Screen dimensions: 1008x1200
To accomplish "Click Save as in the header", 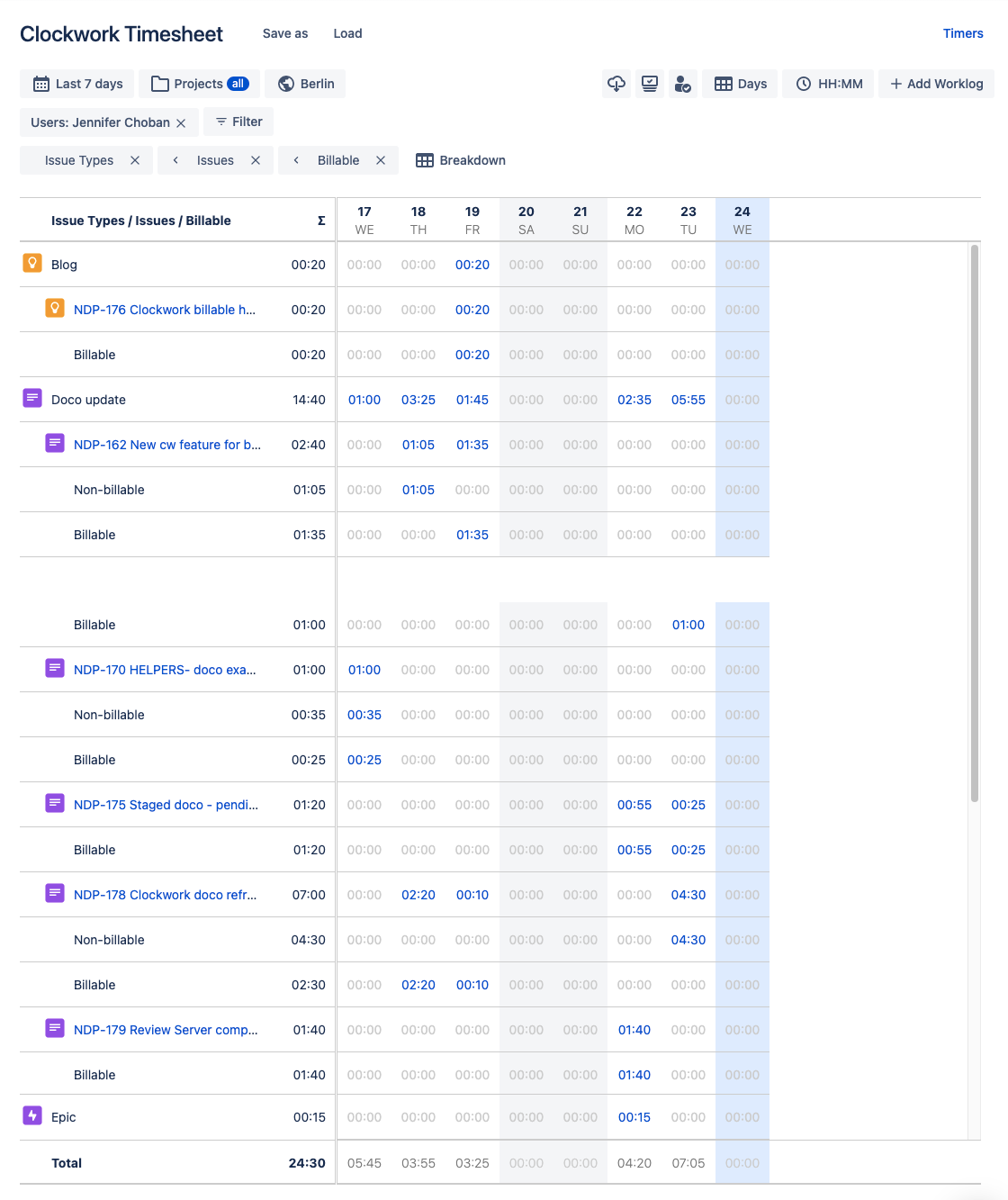I will pyautogui.click(x=284, y=33).
